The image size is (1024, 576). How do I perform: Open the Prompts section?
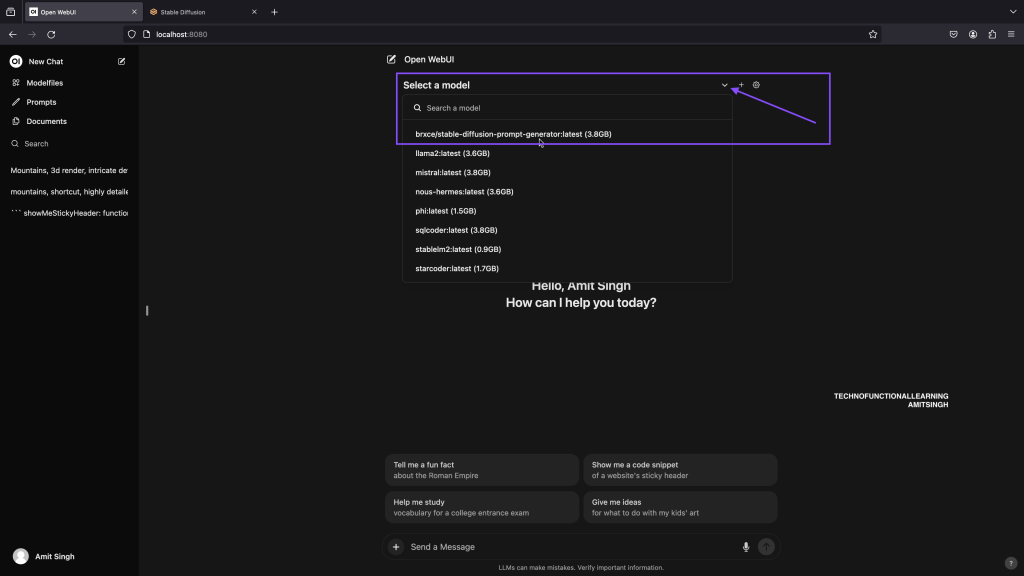coord(41,102)
